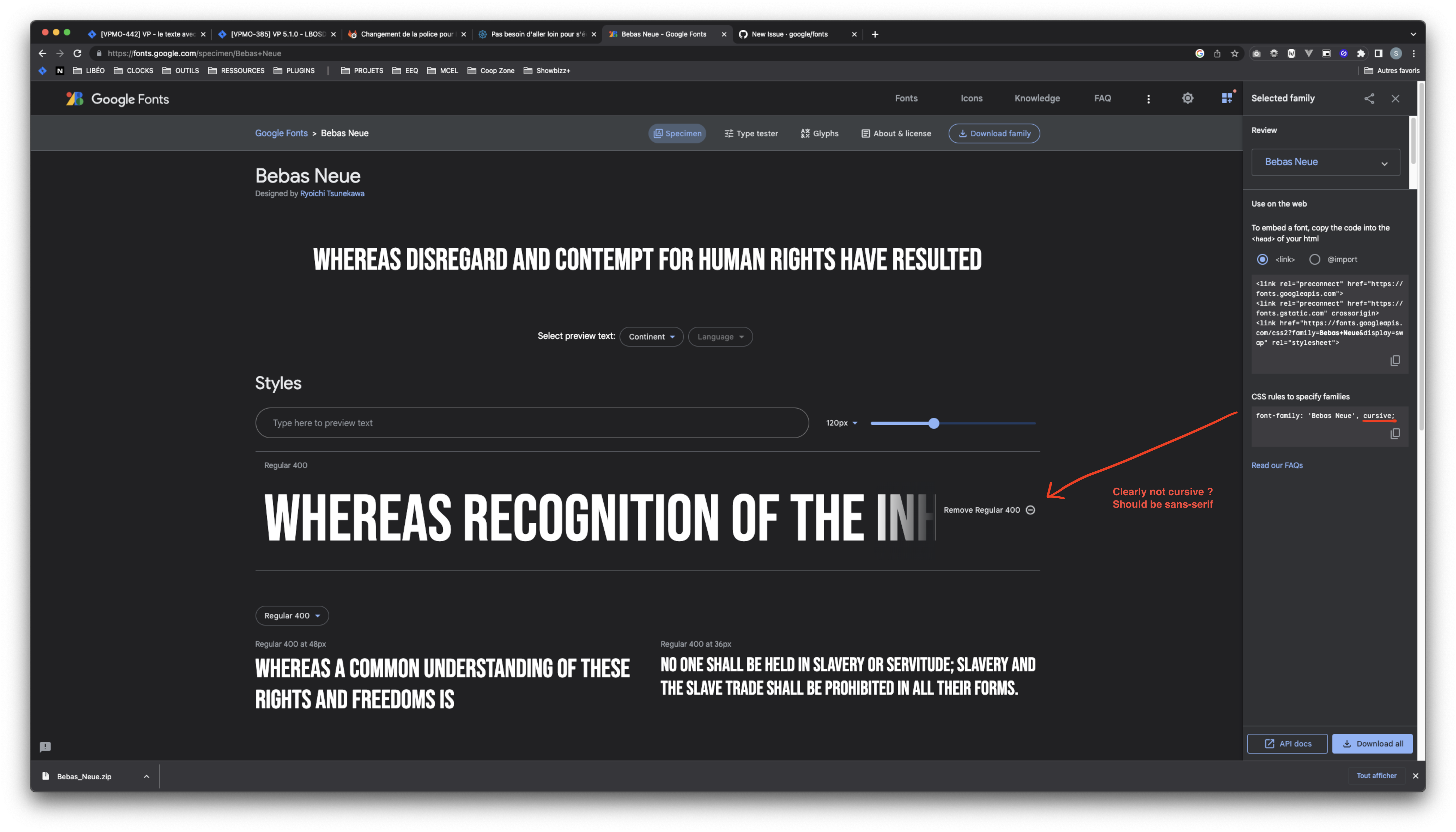Select the @import radio option
The height and width of the screenshot is (832, 1456).
click(1315, 259)
